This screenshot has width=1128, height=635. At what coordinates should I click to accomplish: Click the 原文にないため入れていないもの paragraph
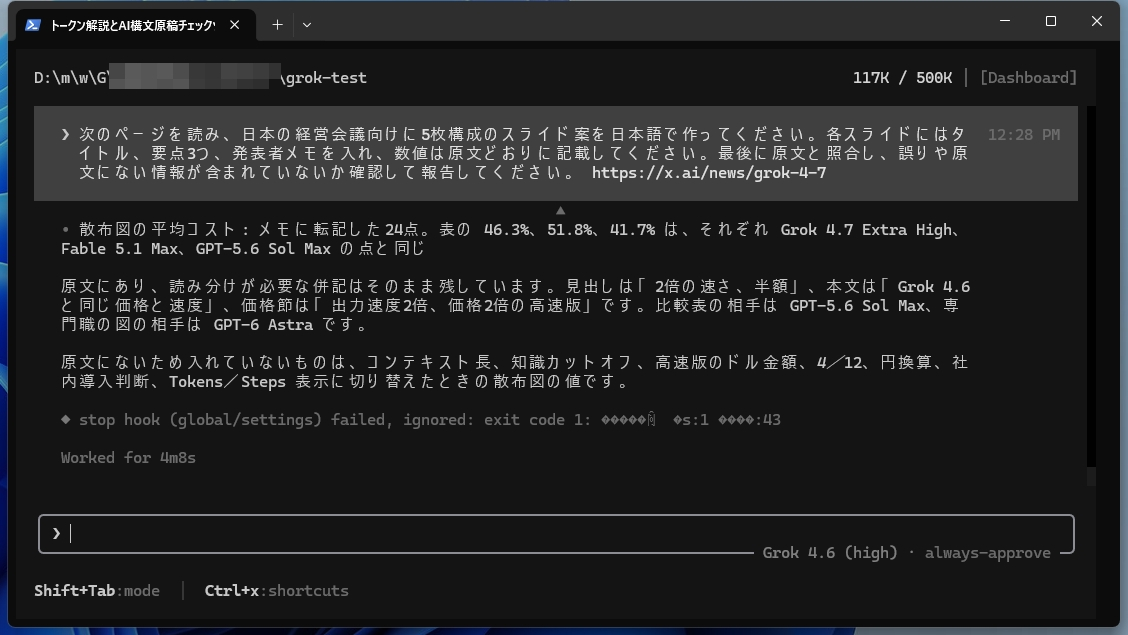click(514, 372)
